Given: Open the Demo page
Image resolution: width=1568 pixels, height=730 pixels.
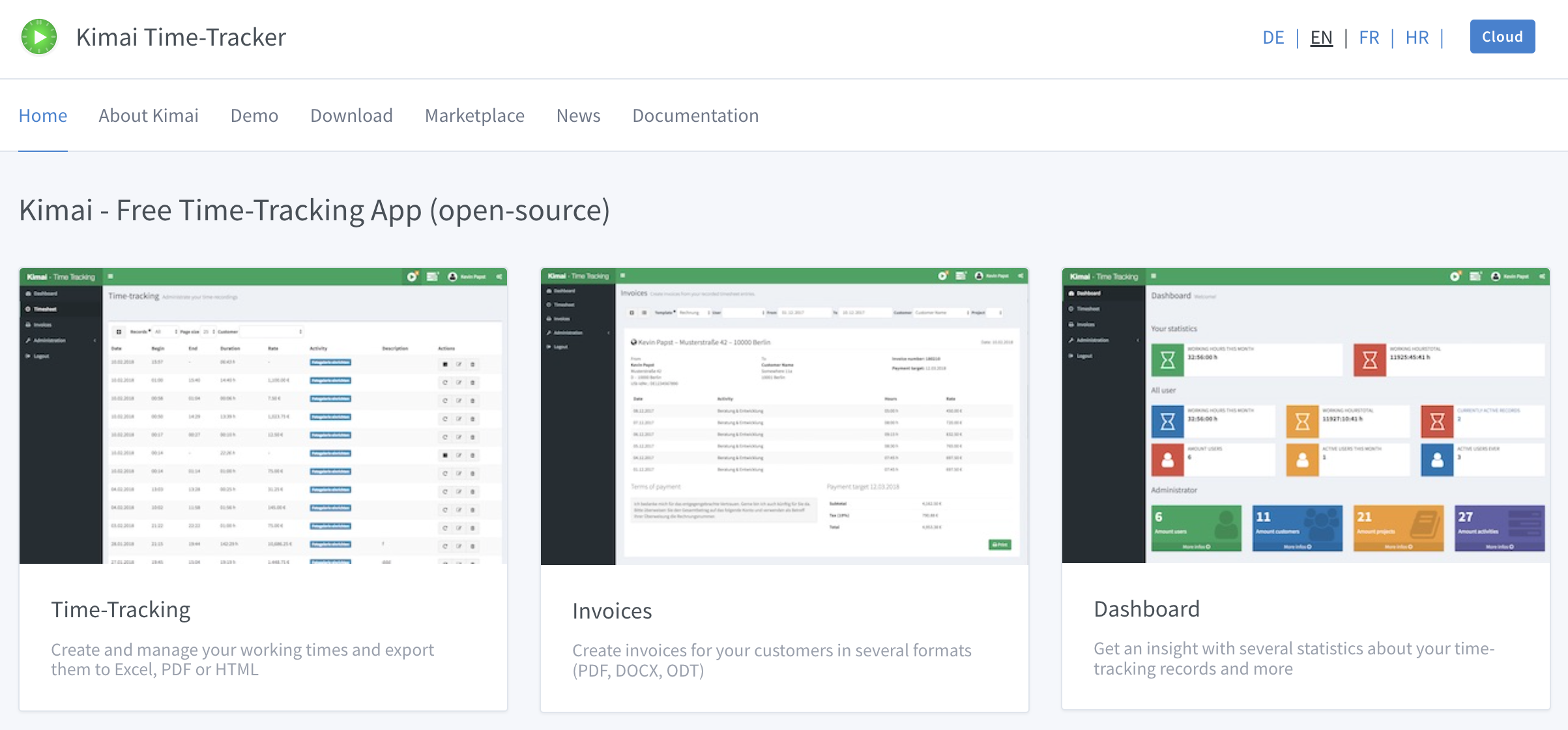Looking at the screenshot, I should point(254,115).
